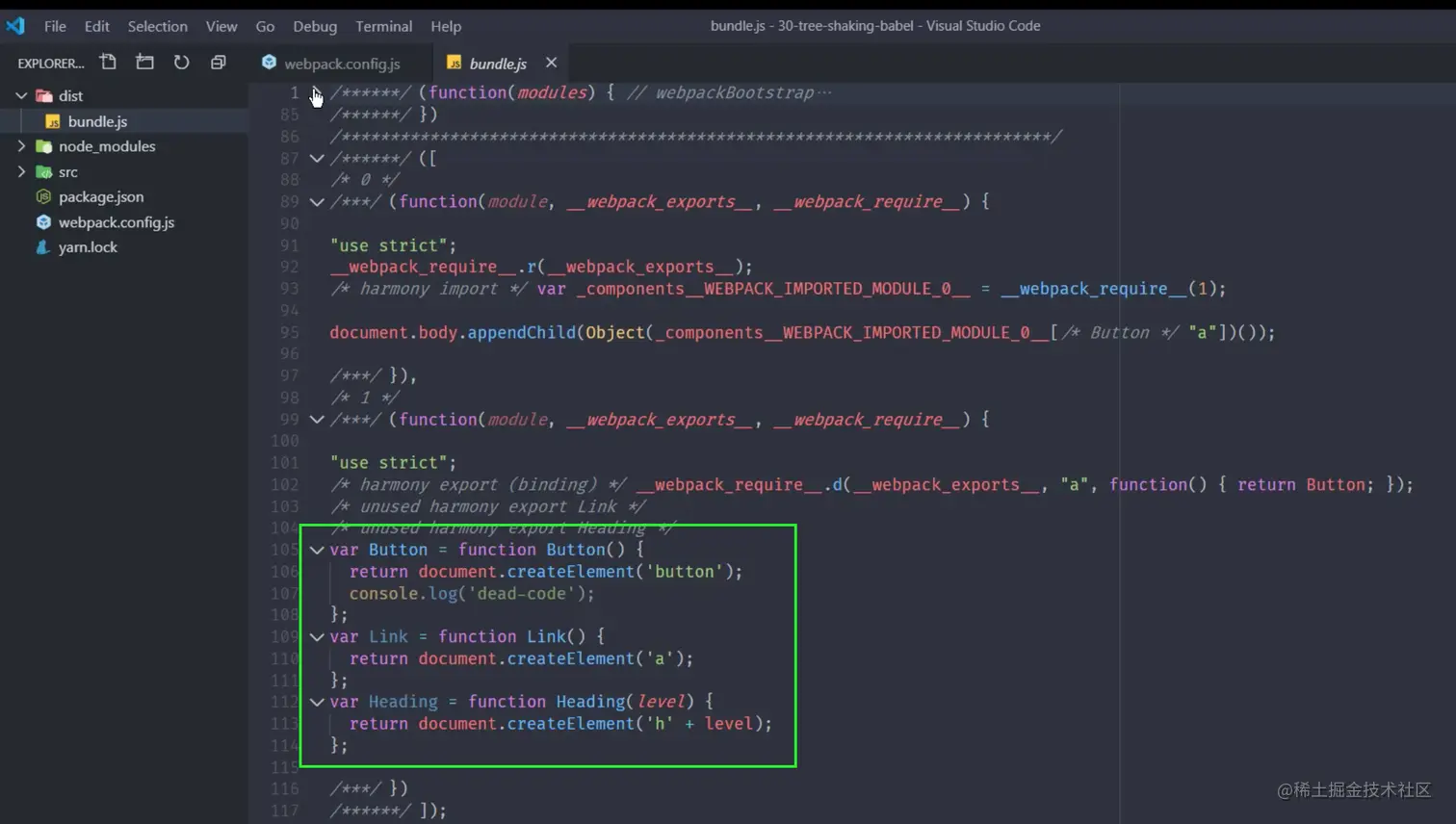Fold the Button function at line 105

click(x=317, y=550)
